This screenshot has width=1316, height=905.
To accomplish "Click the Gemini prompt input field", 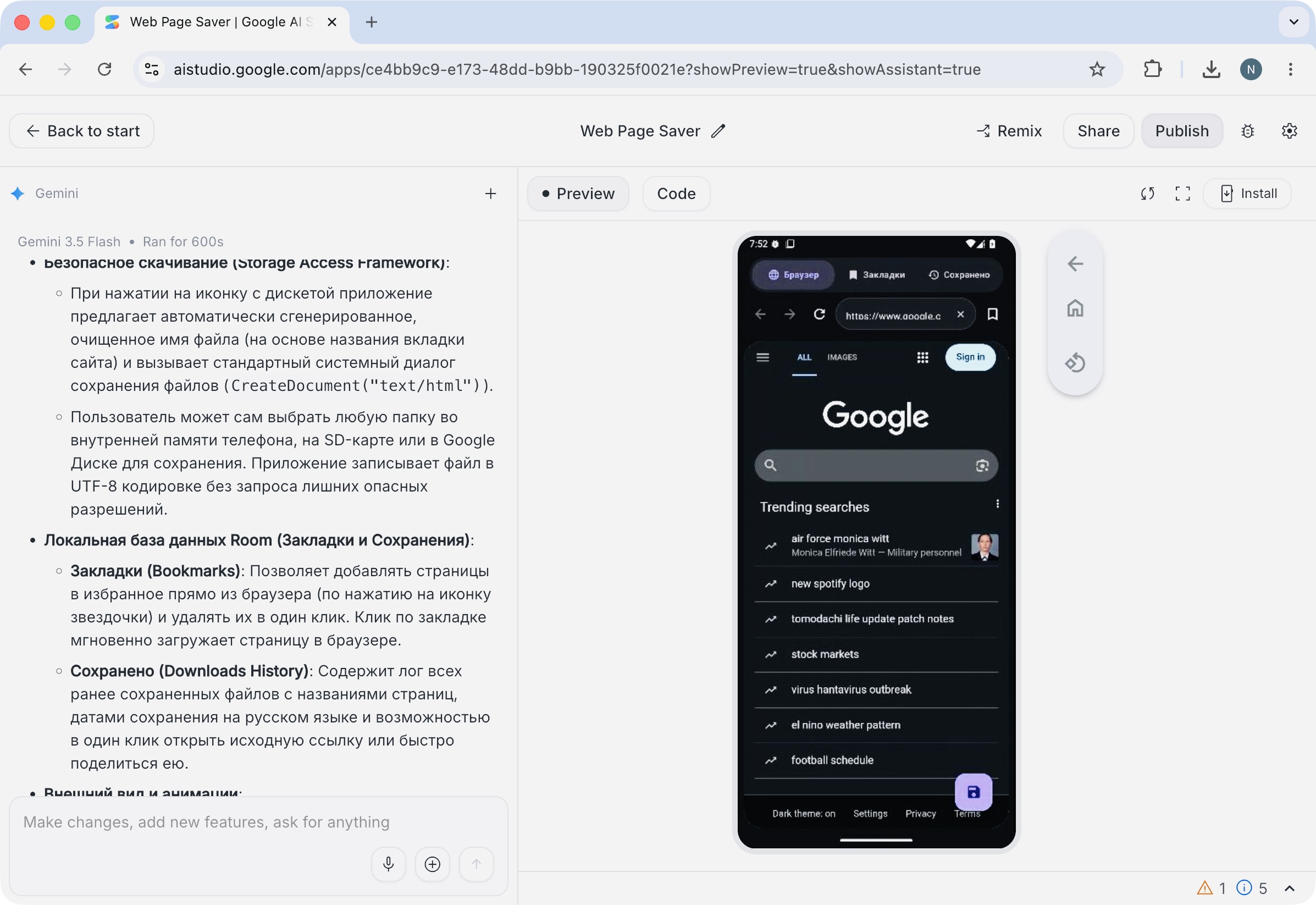I will coord(258,822).
